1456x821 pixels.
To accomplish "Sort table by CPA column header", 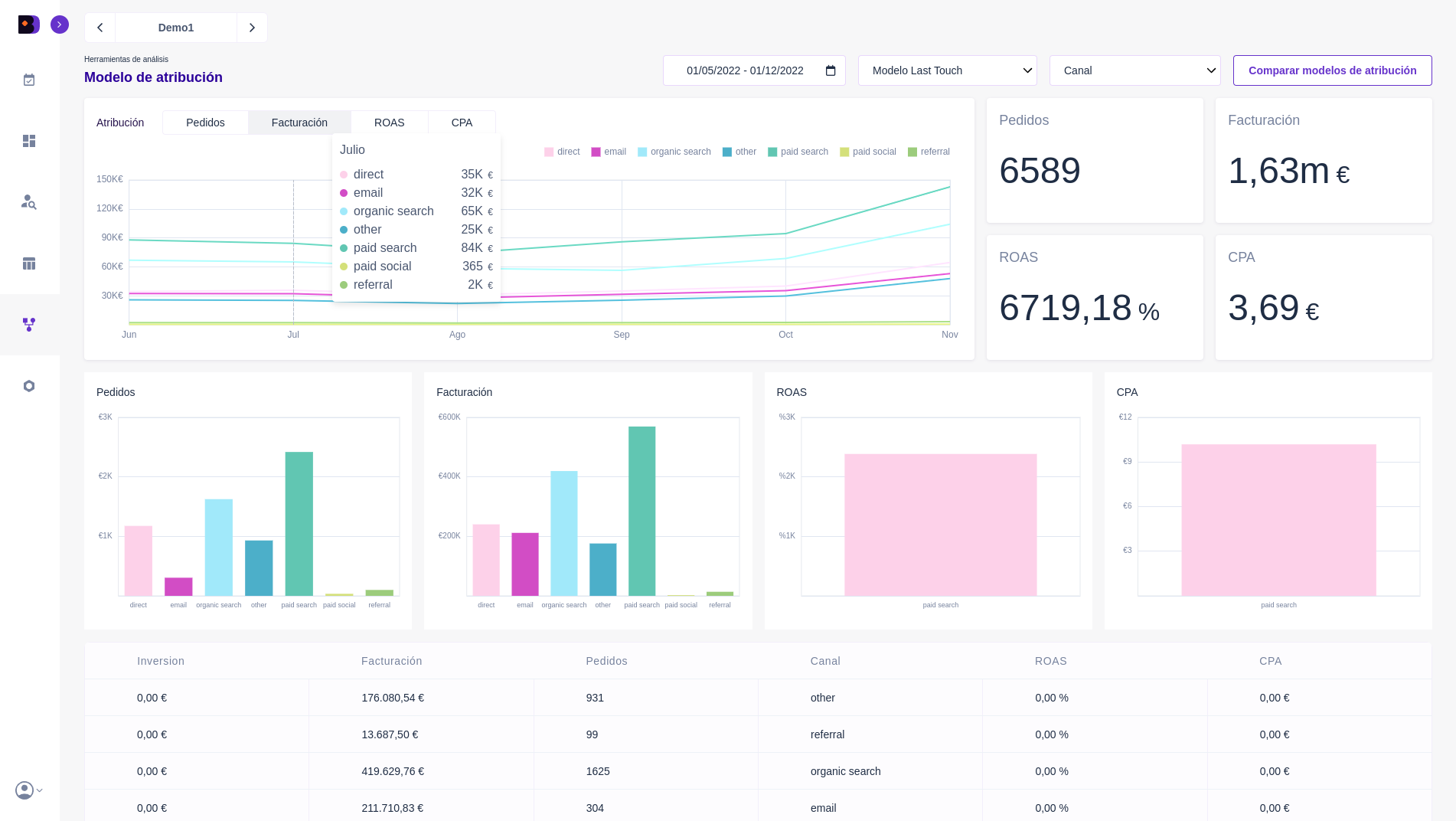I will pos(1271,661).
